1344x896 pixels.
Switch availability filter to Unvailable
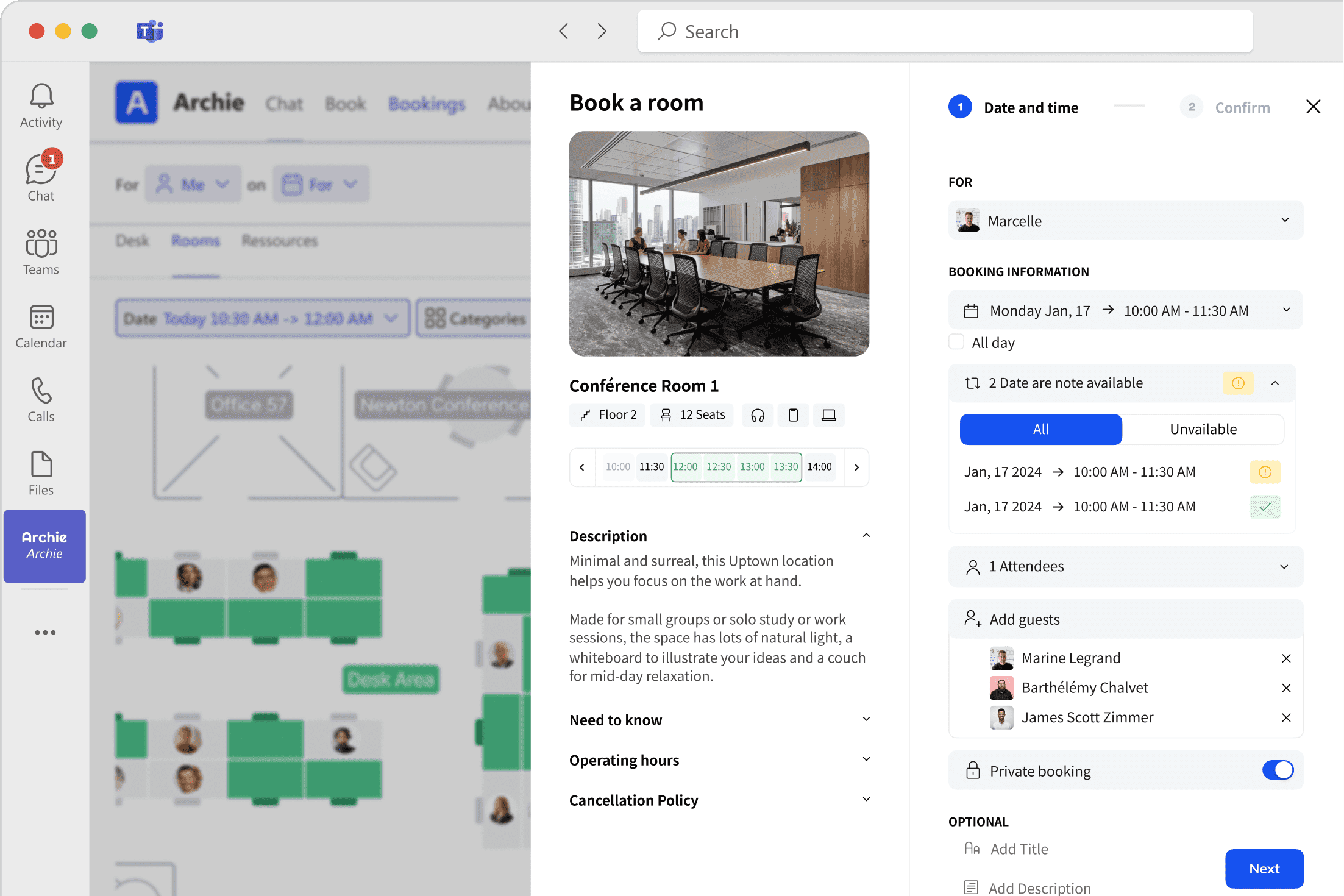tap(1203, 429)
